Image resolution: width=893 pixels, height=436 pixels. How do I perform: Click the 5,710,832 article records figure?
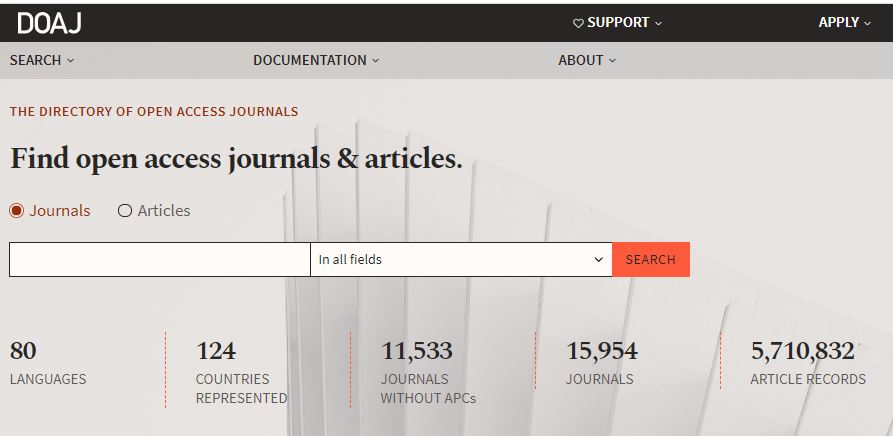pyautogui.click(x=802, y=351)
